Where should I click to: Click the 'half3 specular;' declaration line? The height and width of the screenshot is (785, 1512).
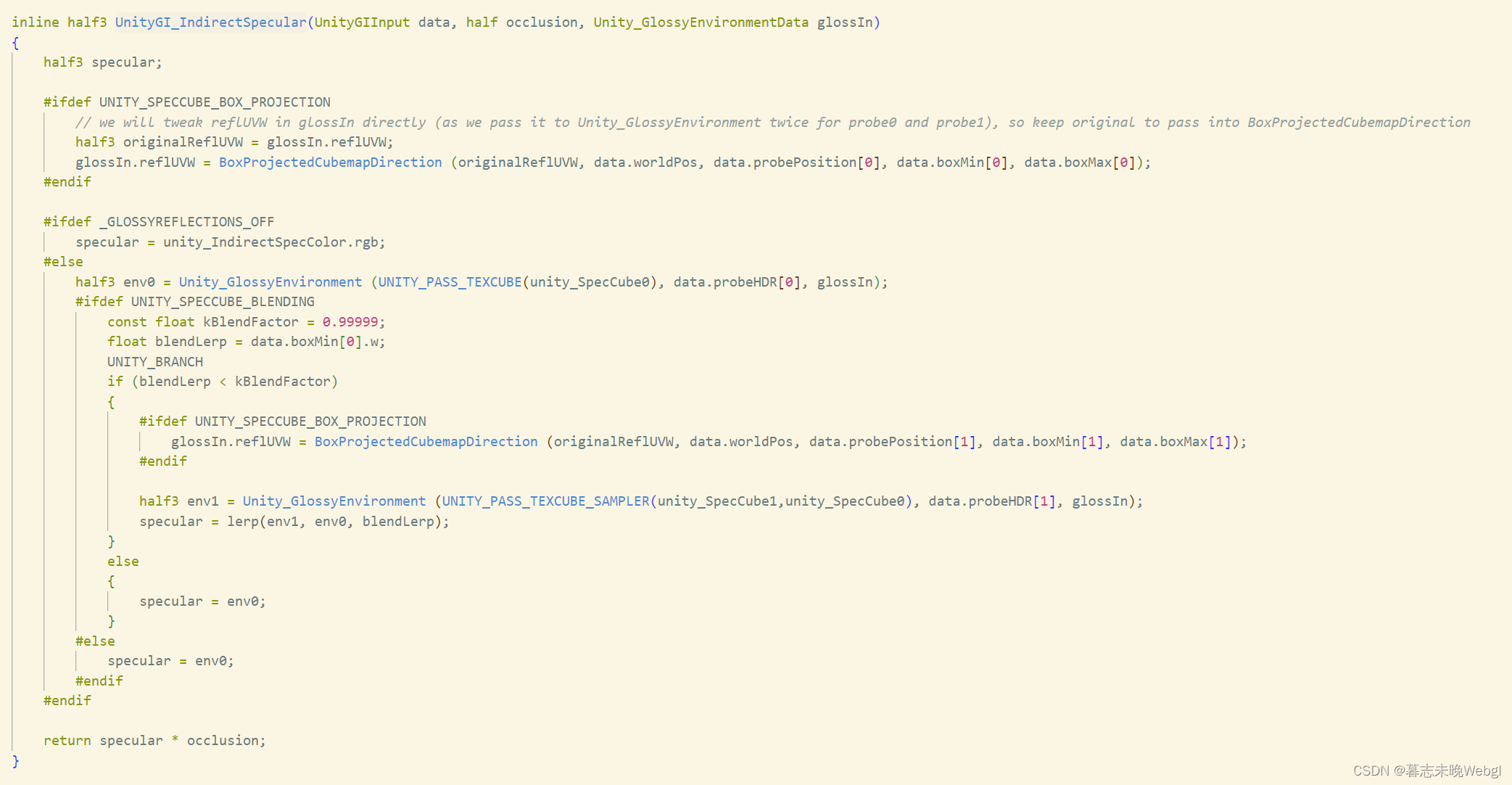(x=103, y=62)
